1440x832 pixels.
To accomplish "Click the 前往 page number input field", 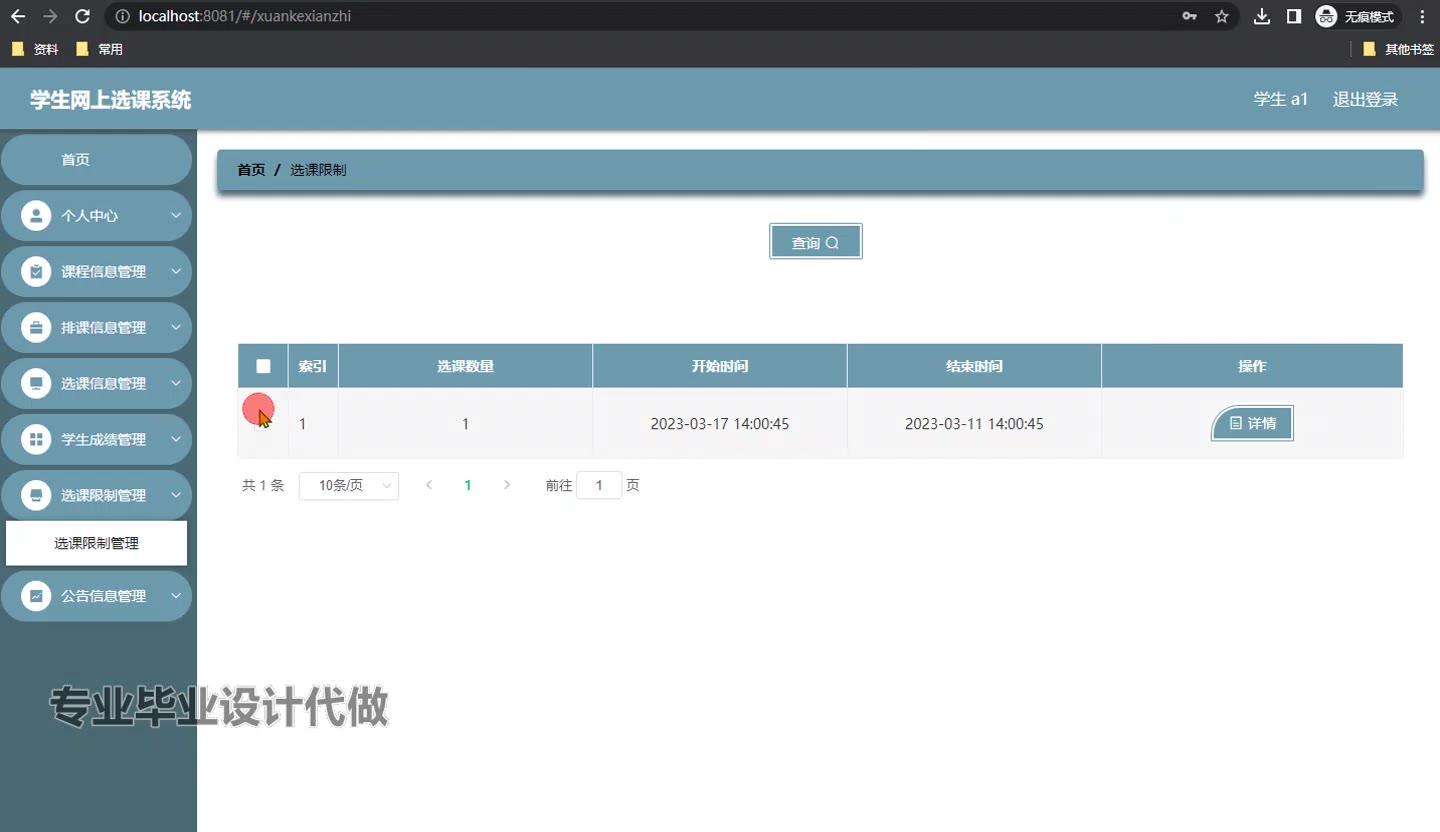I will pyautogui.click(x=600, y=485).
